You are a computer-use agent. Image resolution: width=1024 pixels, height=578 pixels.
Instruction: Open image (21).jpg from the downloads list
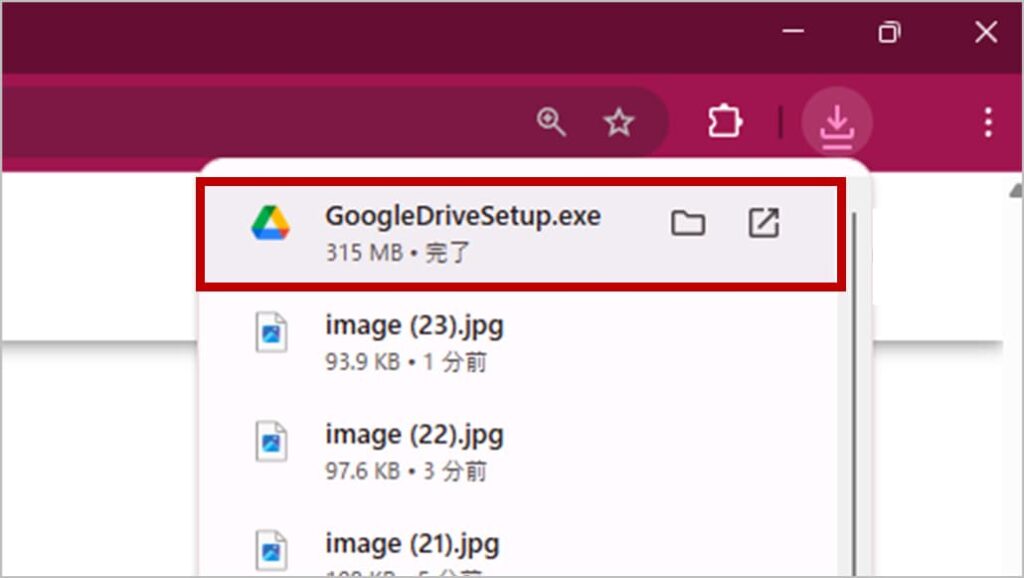tap(412, 544)
